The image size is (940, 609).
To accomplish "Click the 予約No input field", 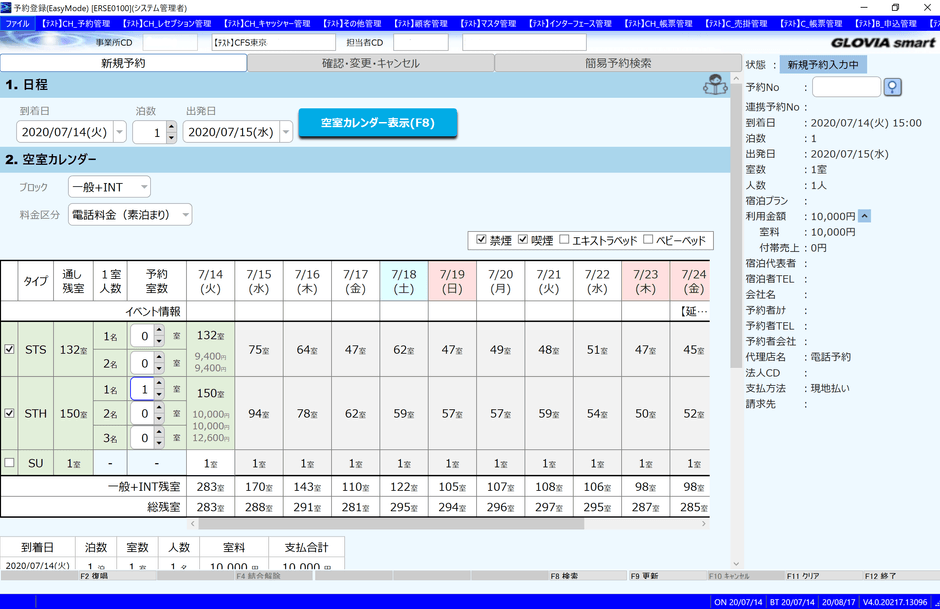I will (x=846, y=88).
